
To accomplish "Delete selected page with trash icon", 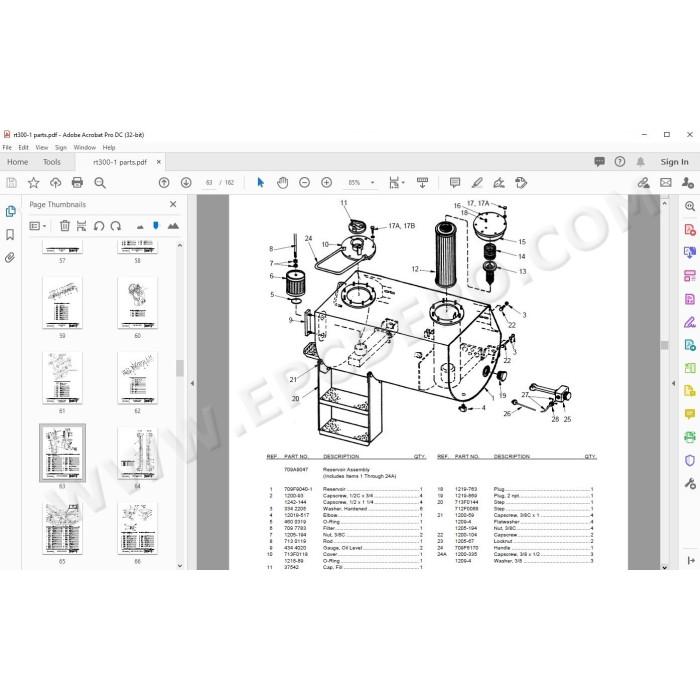I will point(65,226).
